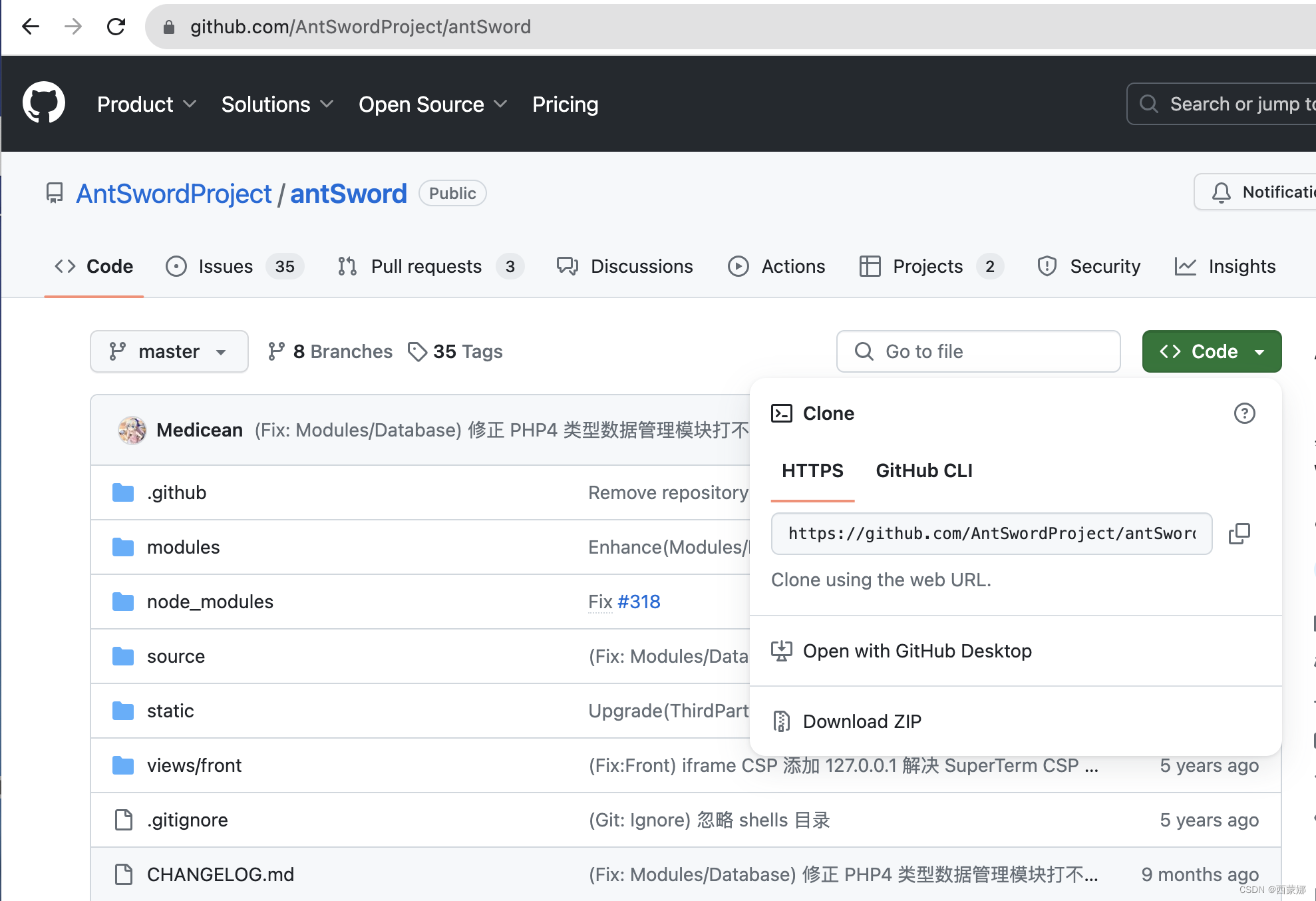Image resolution: width=1316 pixels, height=901 pixels.
Task: Click the .gitignore file icon
Action: [x=124, y=820]
